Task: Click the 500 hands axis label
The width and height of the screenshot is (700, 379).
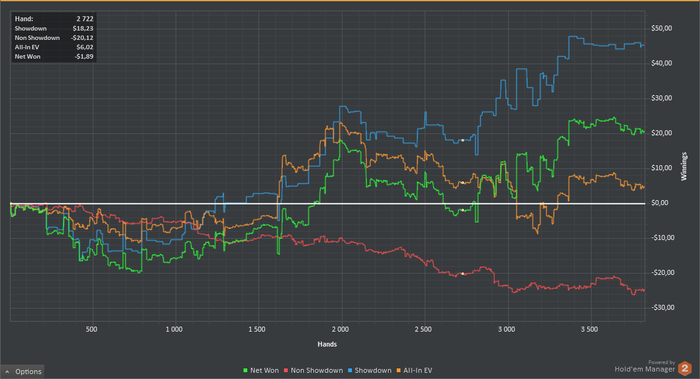Action: pos(91,329)
